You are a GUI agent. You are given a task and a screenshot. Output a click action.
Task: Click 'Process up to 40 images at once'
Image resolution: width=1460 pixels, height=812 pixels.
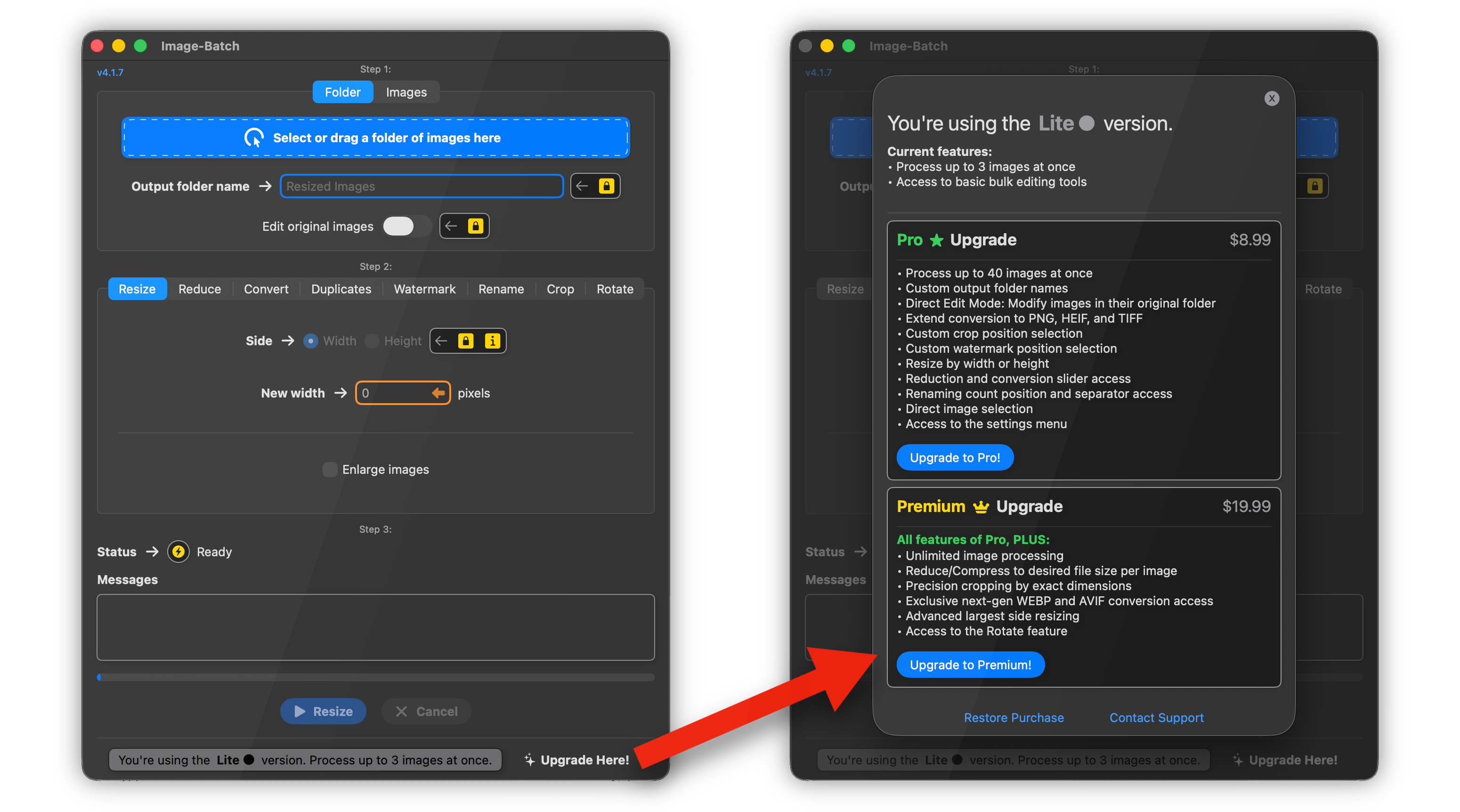point(998,273)
